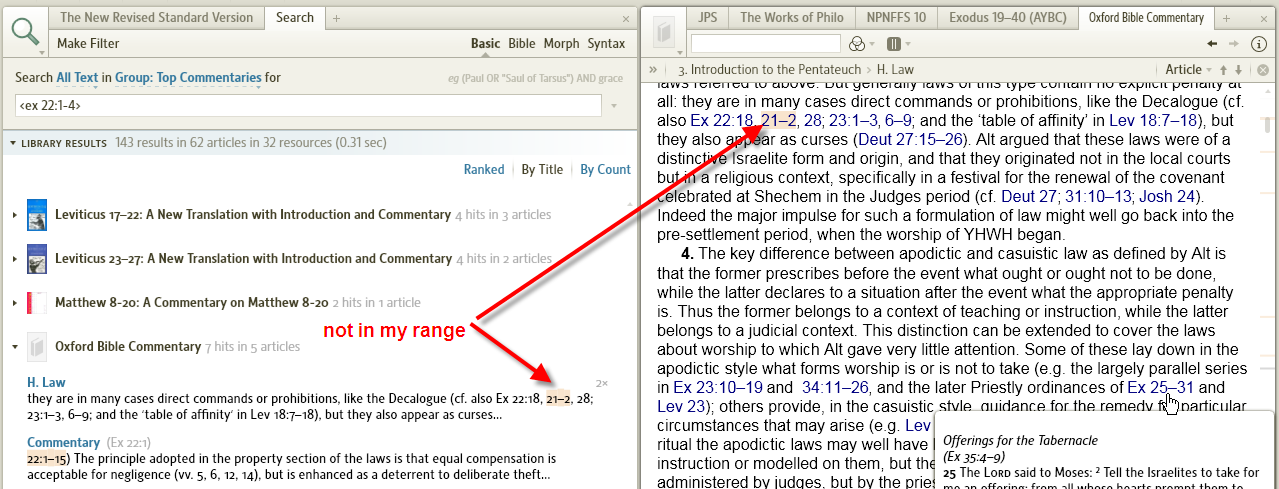Click the Leviticus 23–27 book cover thumbnail
The width and height of the screenshot is (1279, 489).
click(x=37, y=259)
